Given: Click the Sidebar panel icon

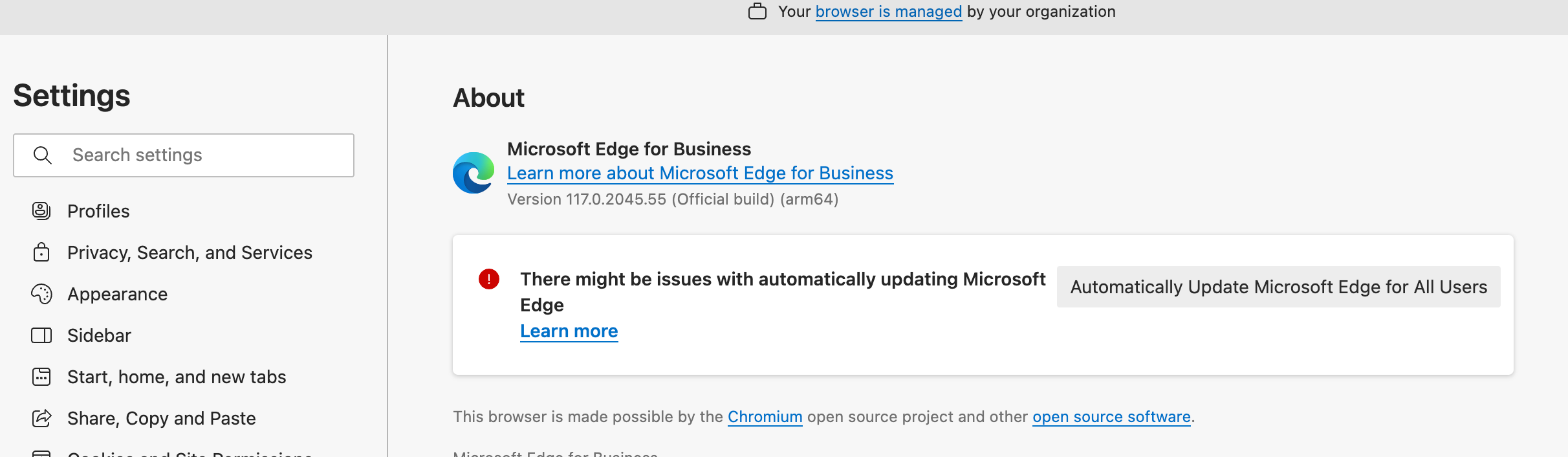Looking at the screenshot, I should pos(41,335).
